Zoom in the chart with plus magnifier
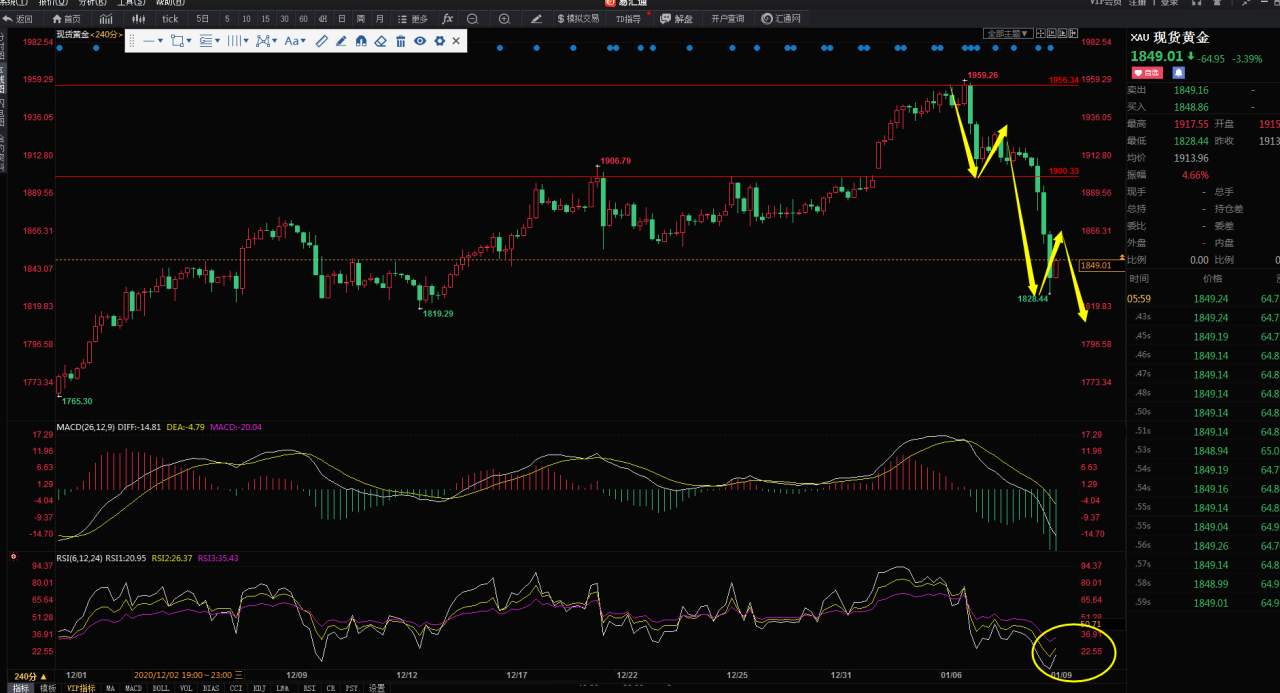The image size is (1280, 693). 504,19
